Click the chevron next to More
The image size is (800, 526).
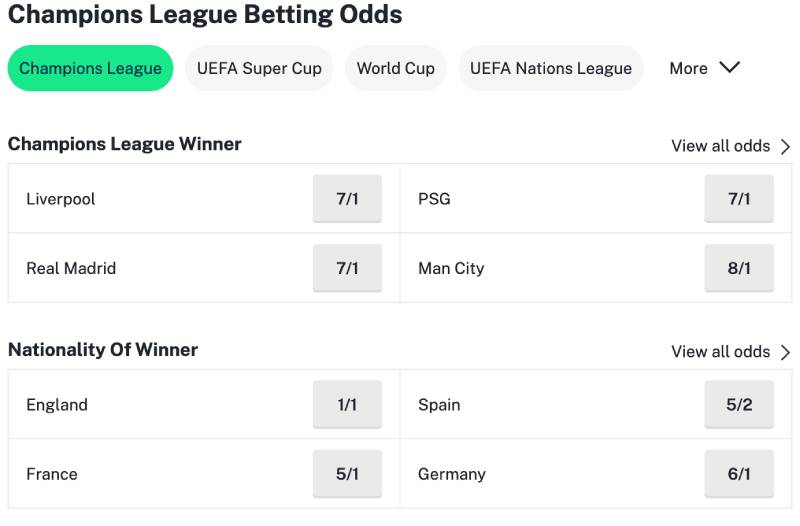point(729,67)
